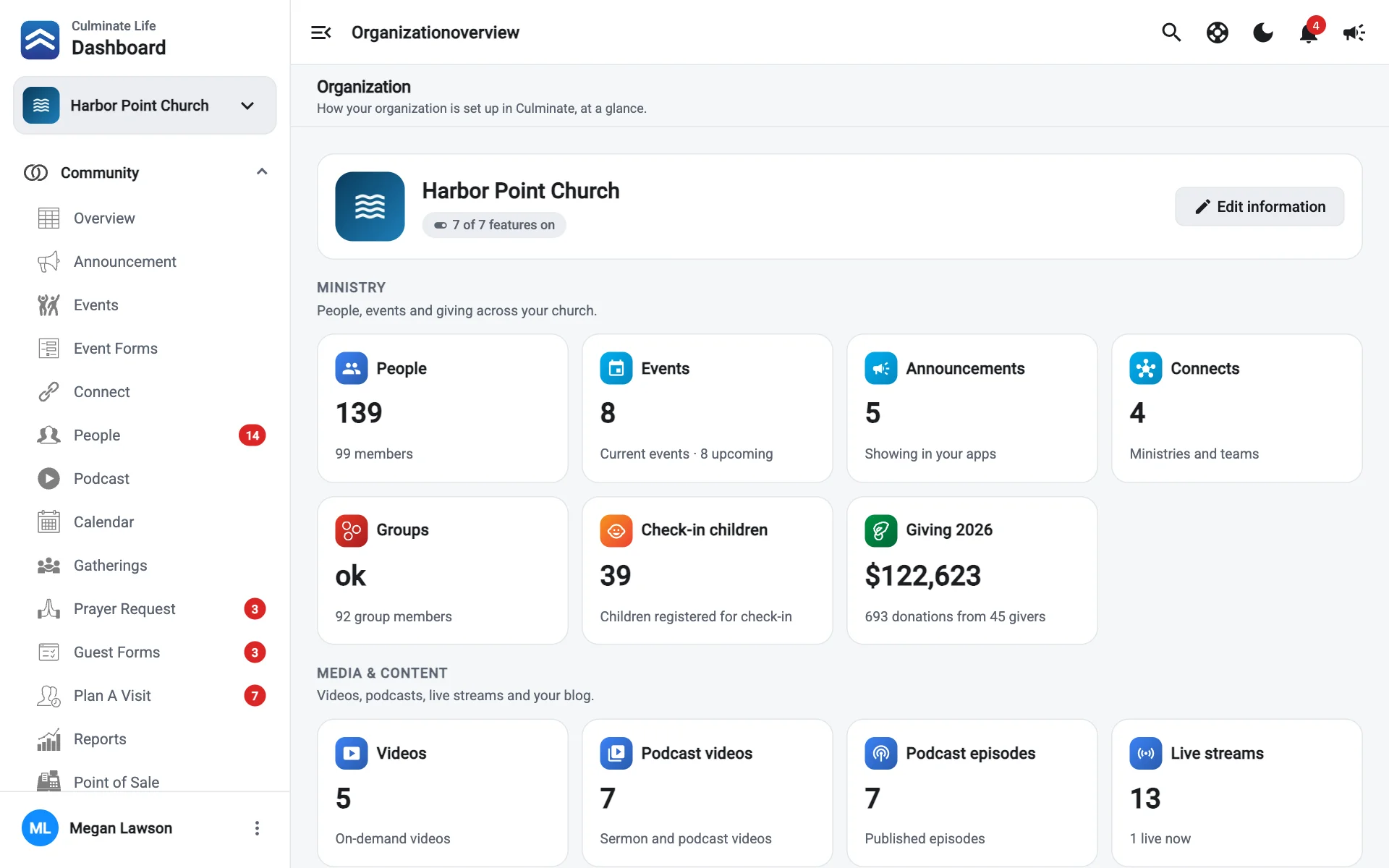Open the Harbor Point Church organization dropdown
The height and width of the screenshot is (868, 1389).
coord(145,106)
